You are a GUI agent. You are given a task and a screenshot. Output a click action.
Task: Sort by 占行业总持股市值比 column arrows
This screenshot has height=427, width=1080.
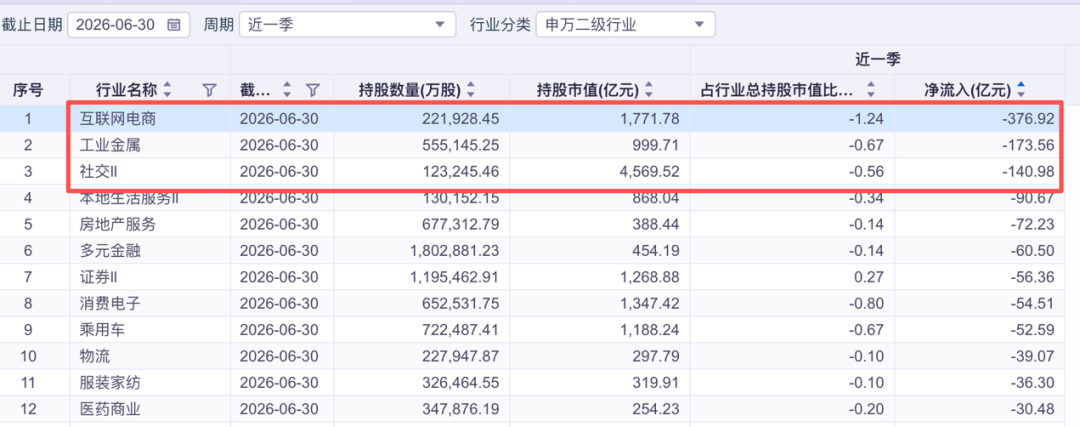(871, 89)
